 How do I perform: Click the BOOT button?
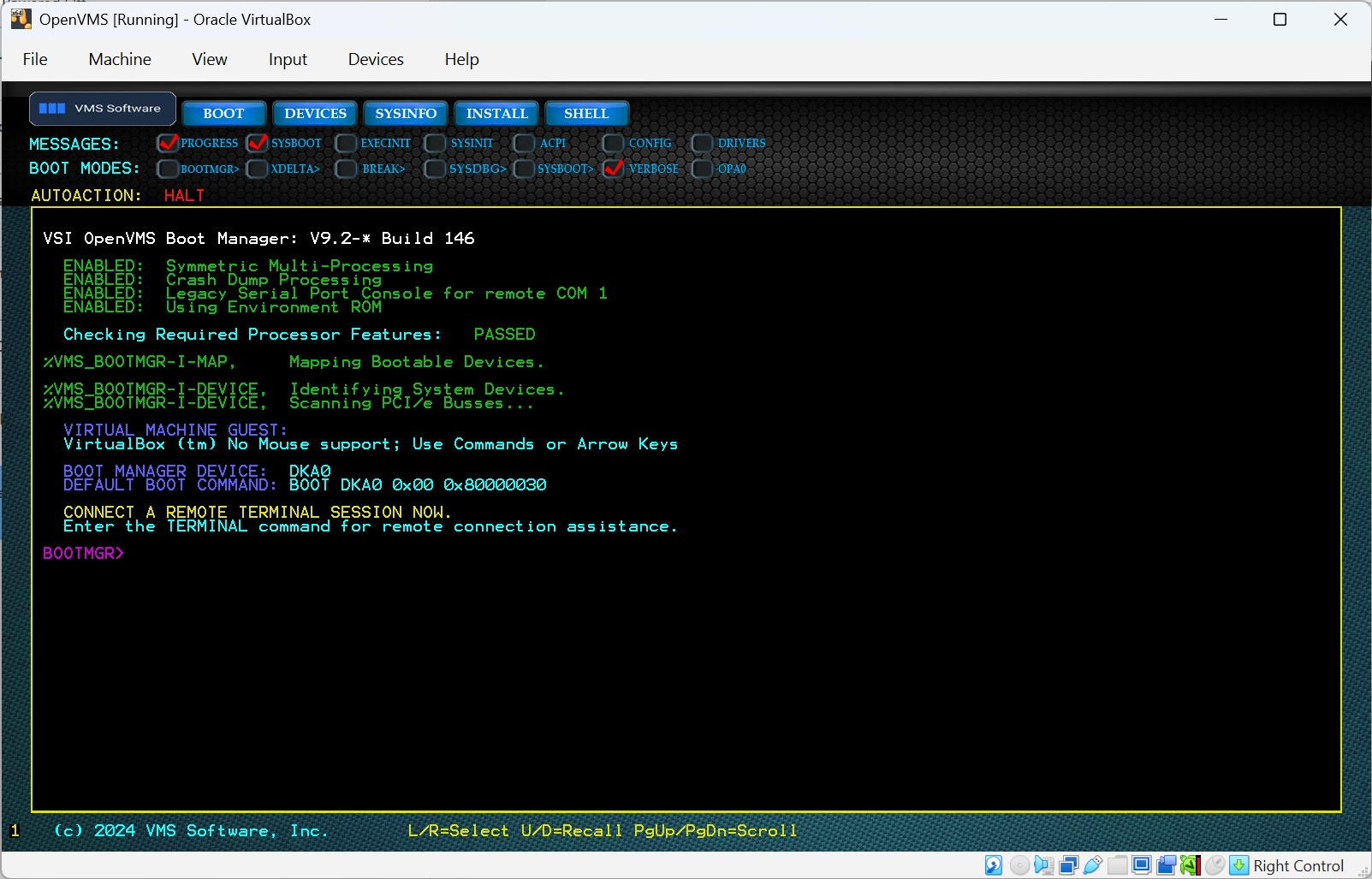(x=223, y=113)
